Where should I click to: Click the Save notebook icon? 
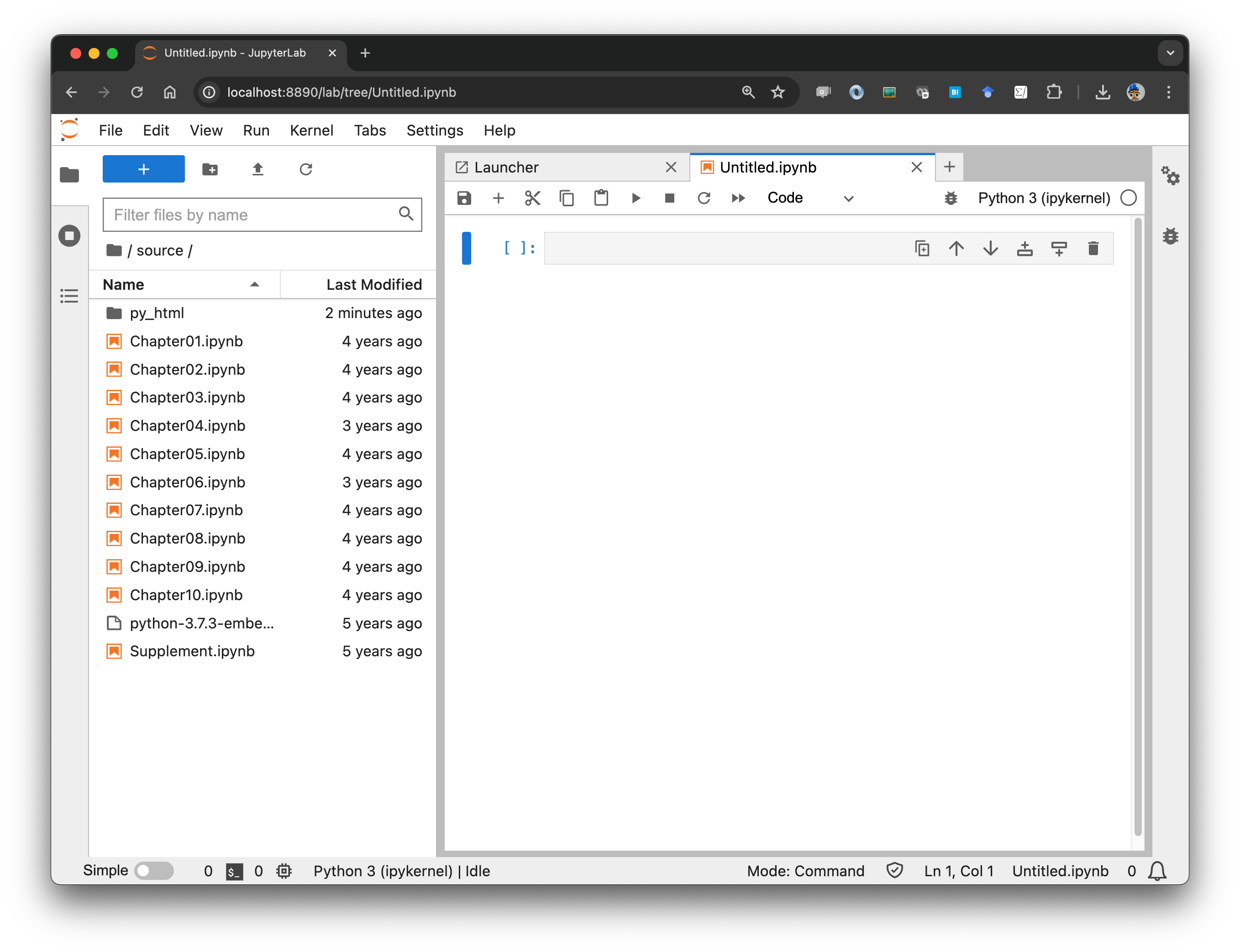pyautogui.click(x=463, y=199)
